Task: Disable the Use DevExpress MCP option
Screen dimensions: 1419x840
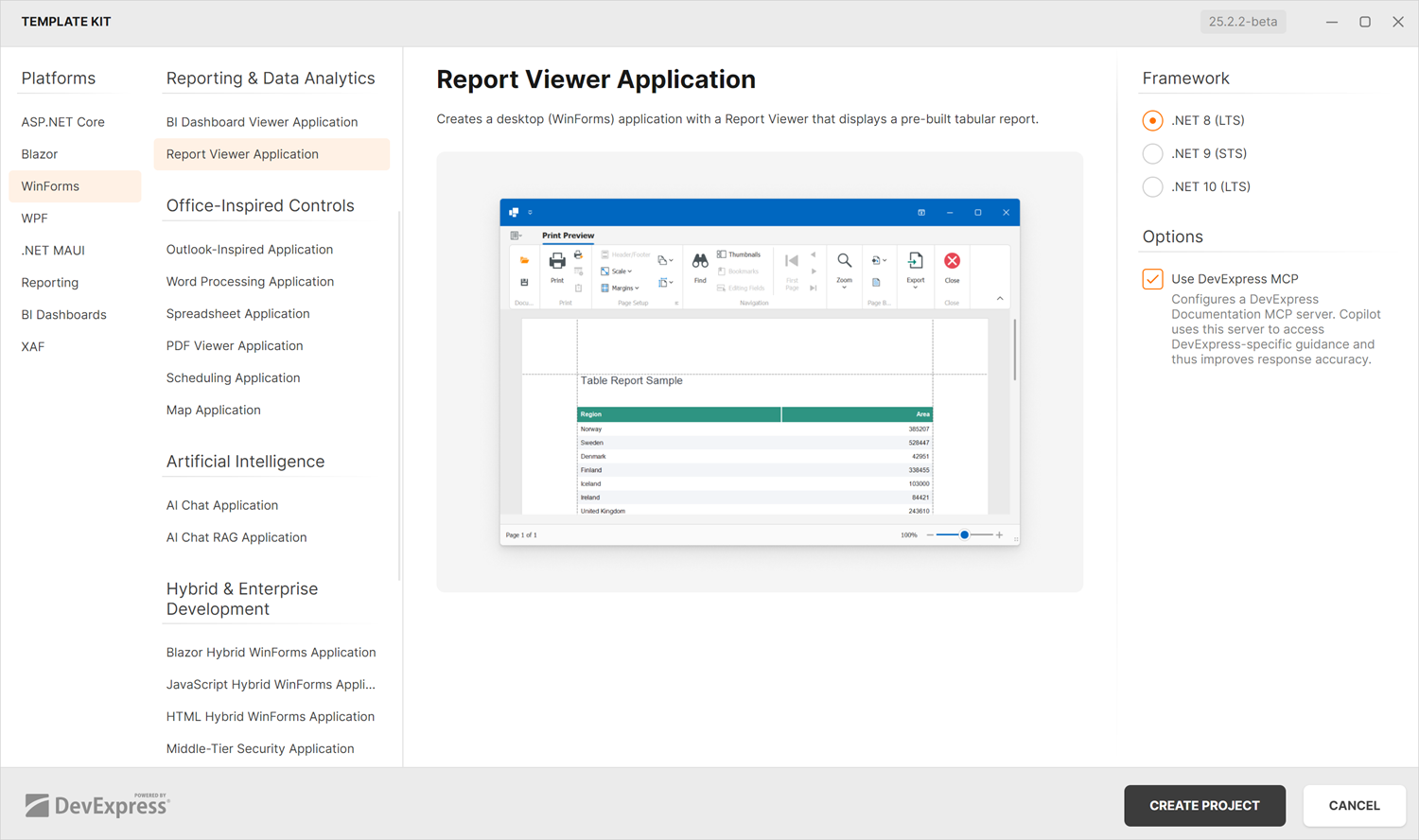Action: pyautogui.click(x=1152, y=279)
